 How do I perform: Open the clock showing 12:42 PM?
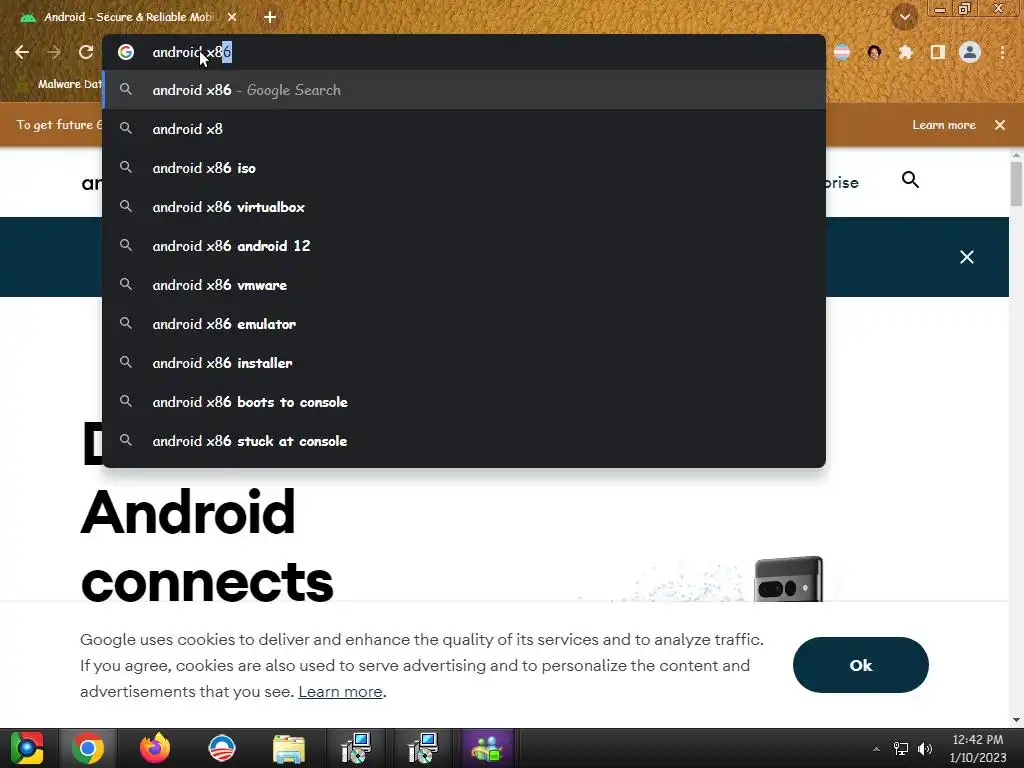click(x=978, y=748)
